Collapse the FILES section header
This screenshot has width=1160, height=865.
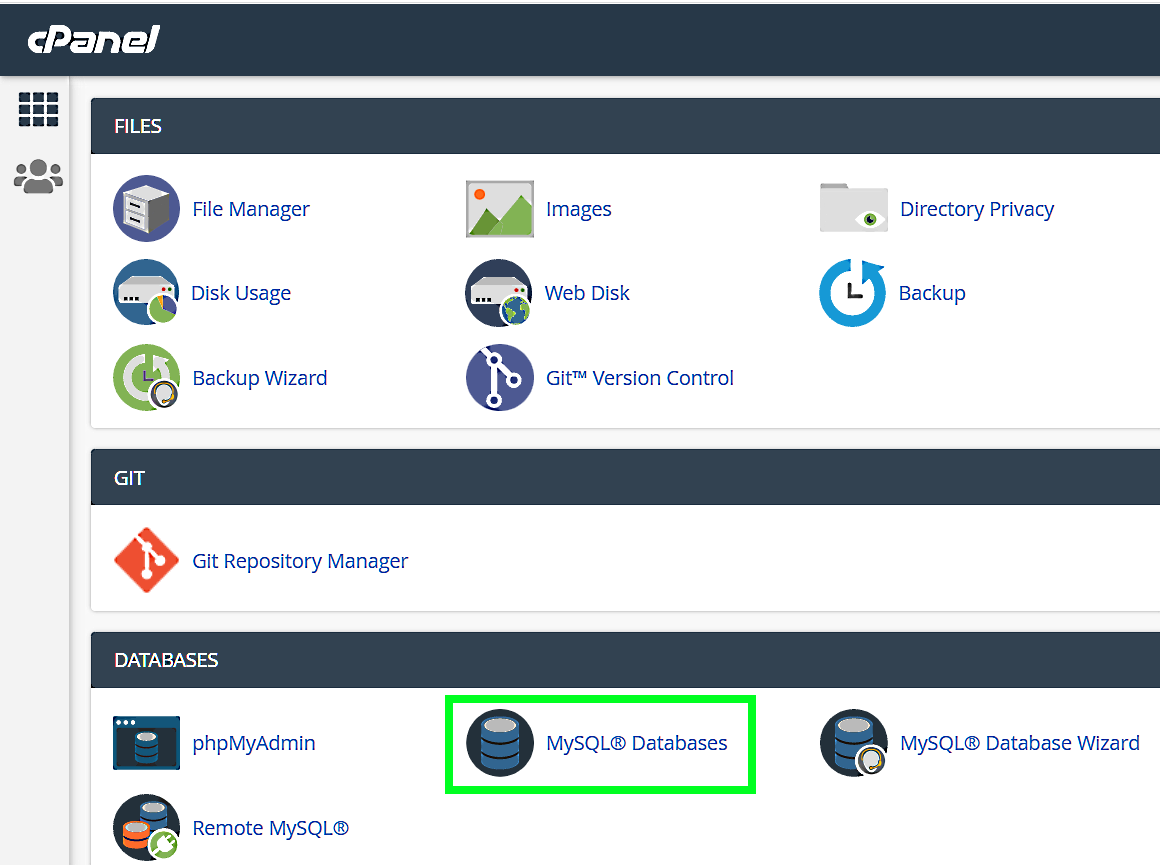[x=625, y=126]
